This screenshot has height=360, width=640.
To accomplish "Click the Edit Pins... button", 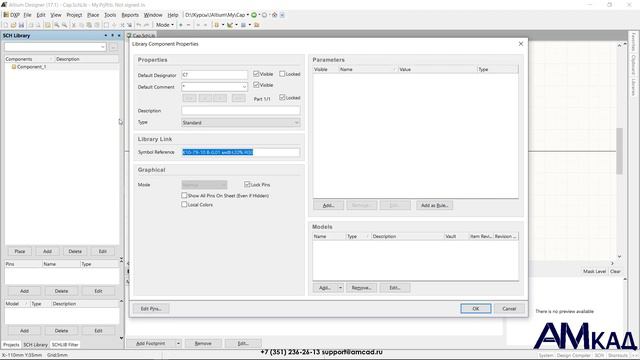I will pos(151,309).
